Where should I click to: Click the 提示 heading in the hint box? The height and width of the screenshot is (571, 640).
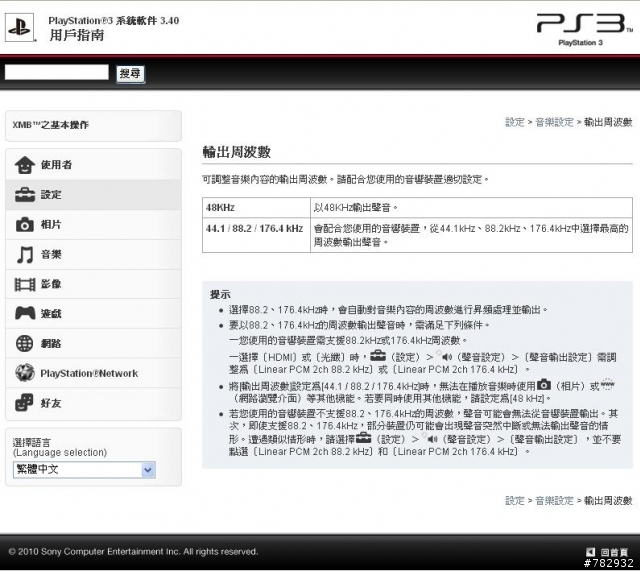220,294
